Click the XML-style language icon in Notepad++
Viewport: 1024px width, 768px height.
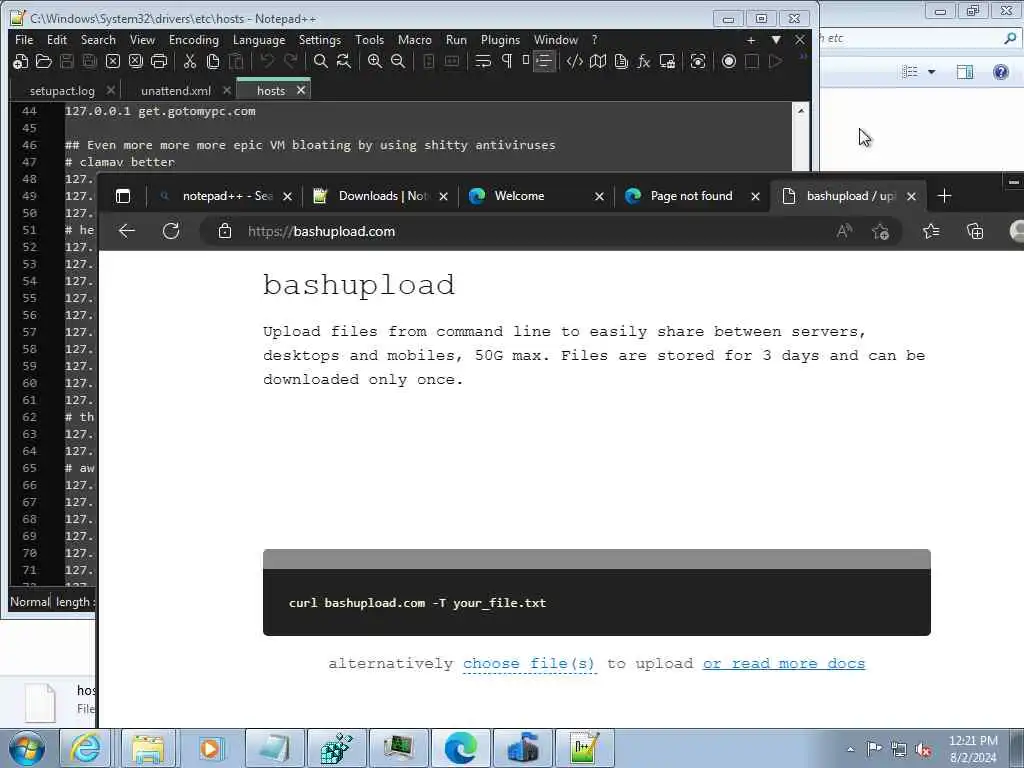(x=575, y=61)
